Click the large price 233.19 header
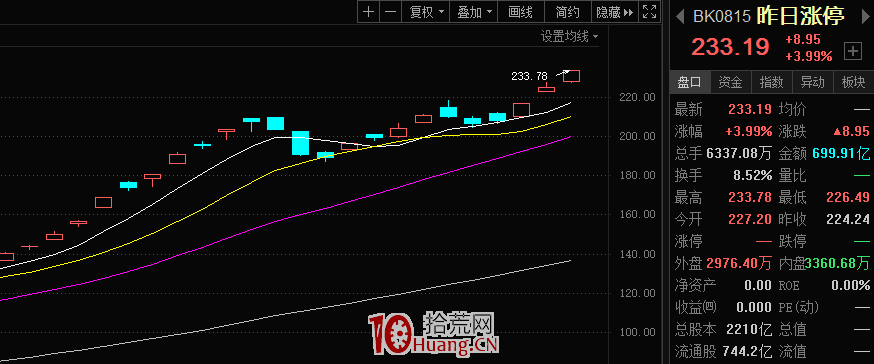Viewport: 874px width, 364px height. pyautogui.click(x=730, y=47)
